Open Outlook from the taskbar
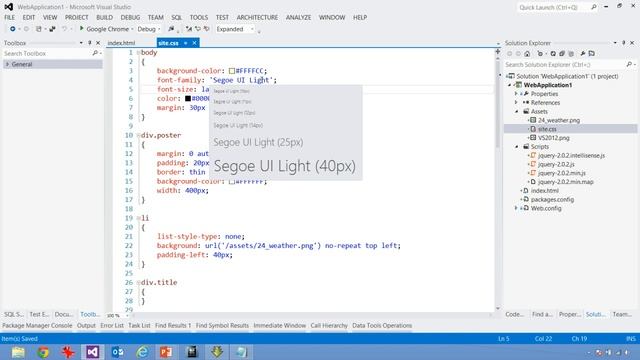Image resolution: width=640 pixels, height=360 pixels. click(118, 352)
